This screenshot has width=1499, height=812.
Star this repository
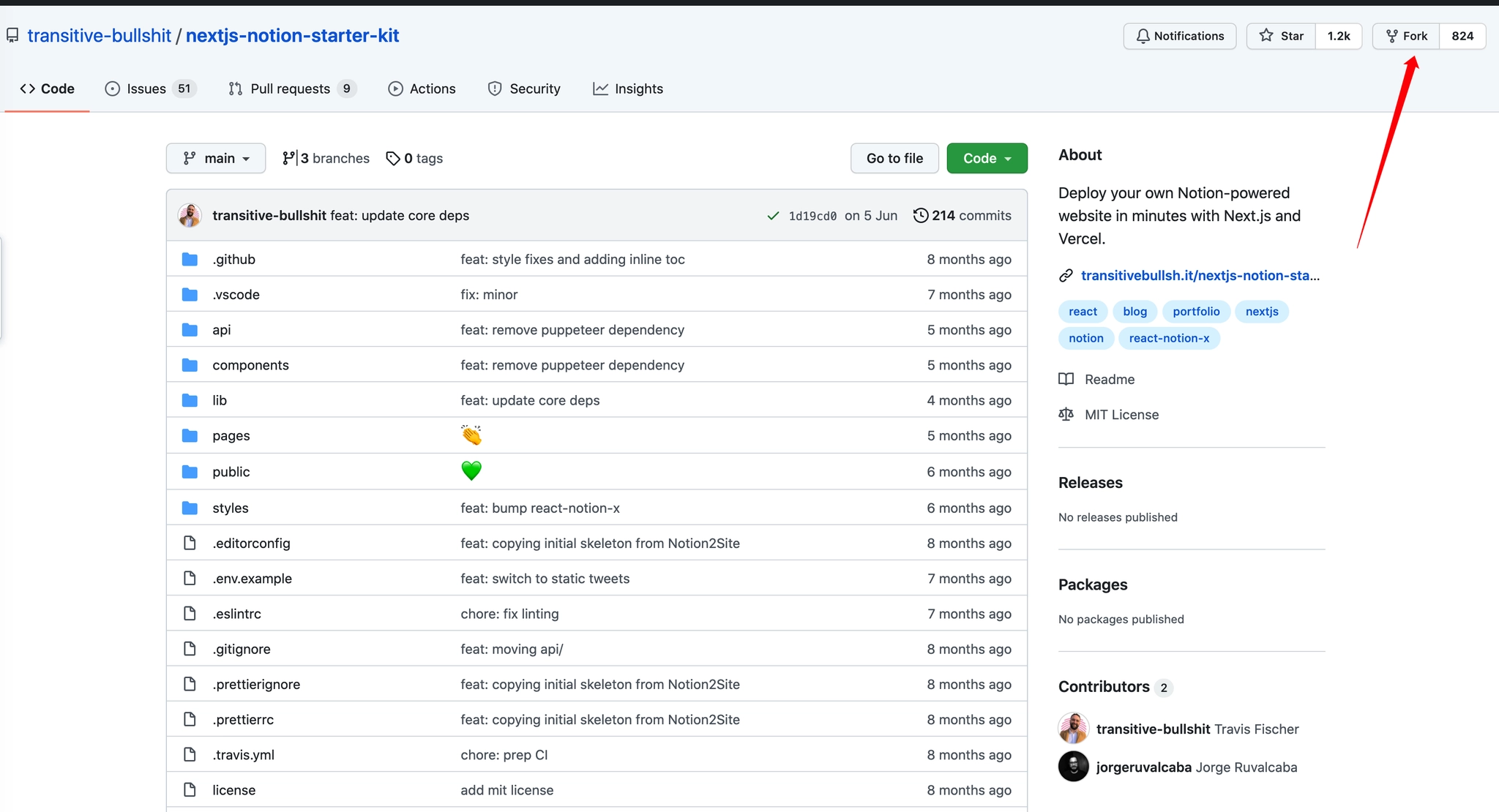(1282, 36)
